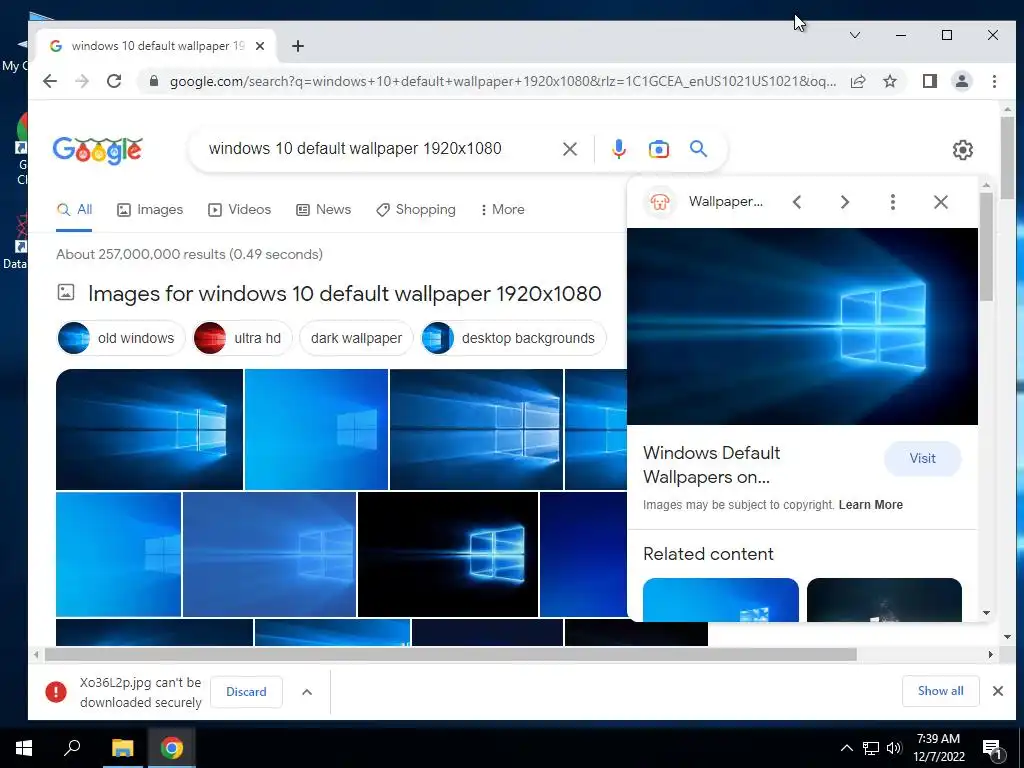
Task: Select the All results tab
Action: [74, 210]
